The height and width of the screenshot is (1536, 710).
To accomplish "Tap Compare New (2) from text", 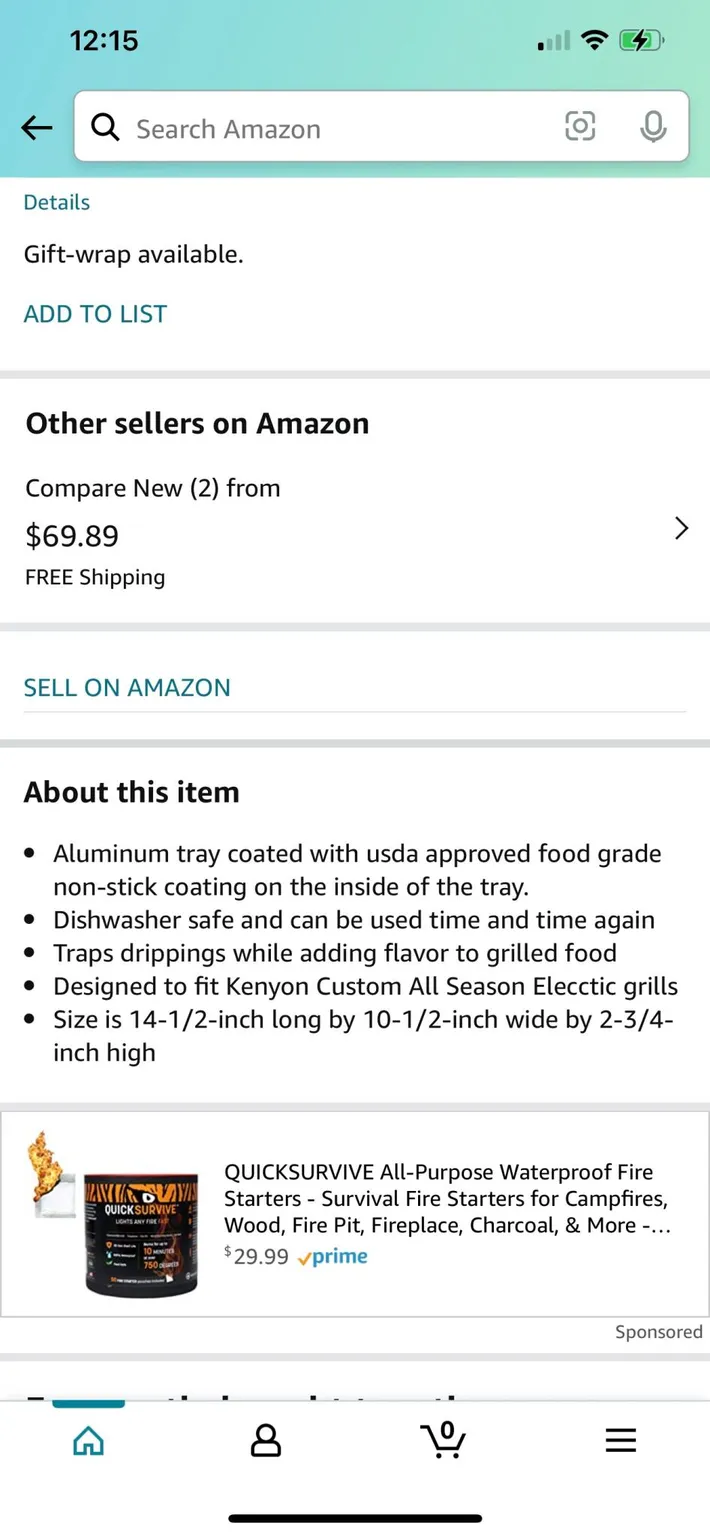I will click(153, 488).
